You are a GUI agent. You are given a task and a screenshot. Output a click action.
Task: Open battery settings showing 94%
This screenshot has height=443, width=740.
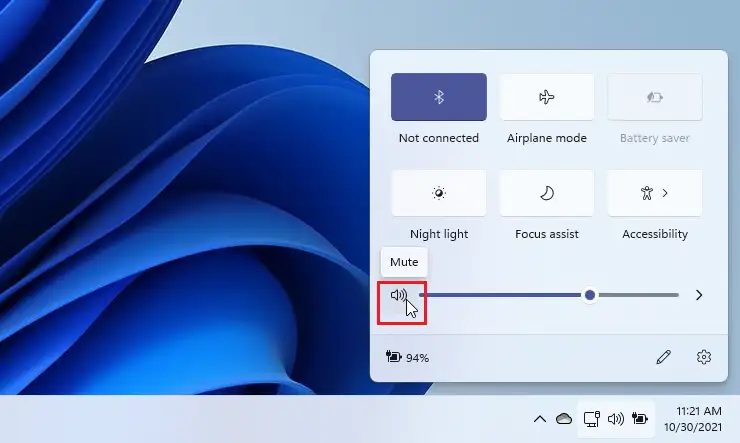point(407,357)
